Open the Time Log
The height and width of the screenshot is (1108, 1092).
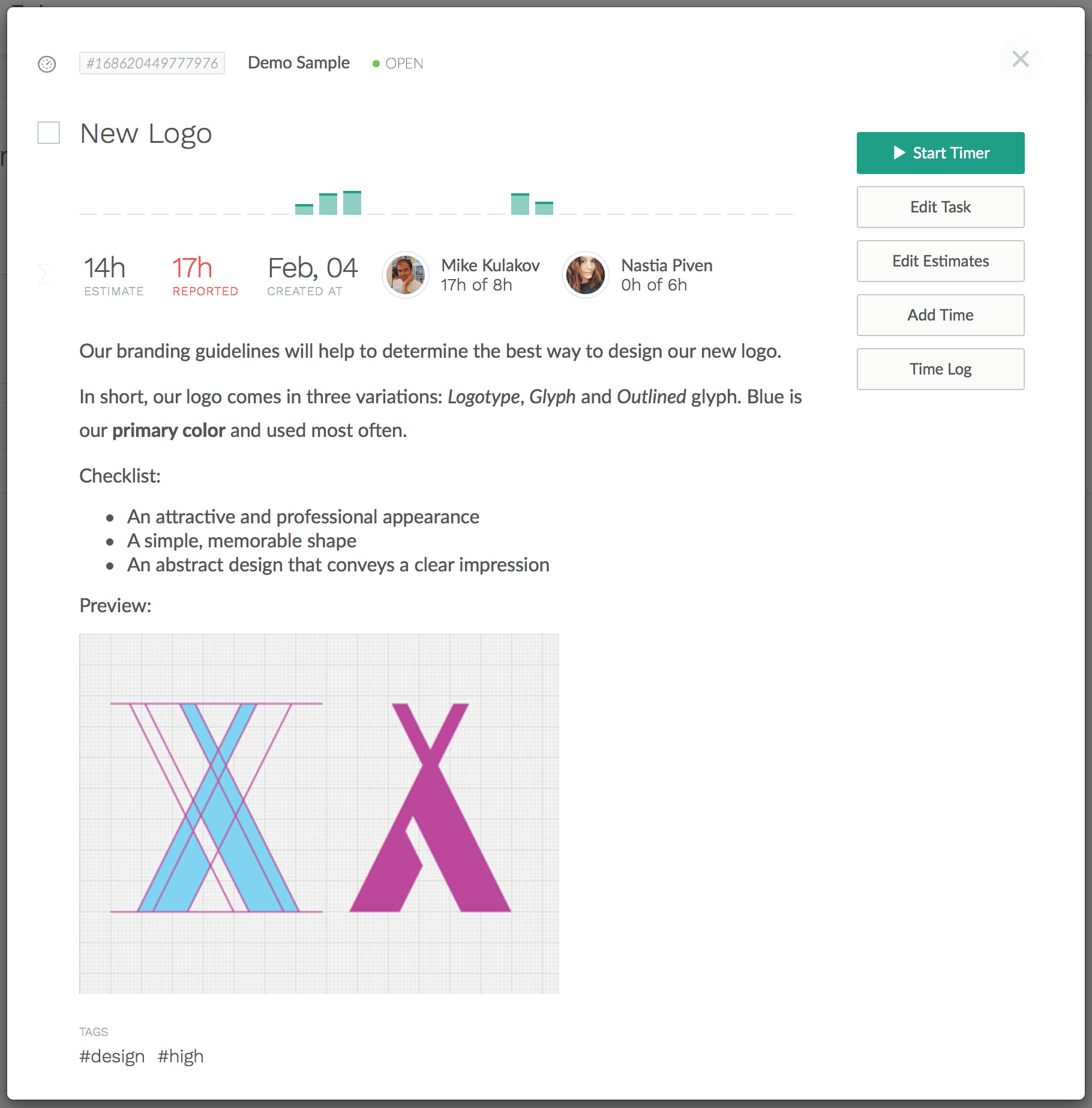940,369
